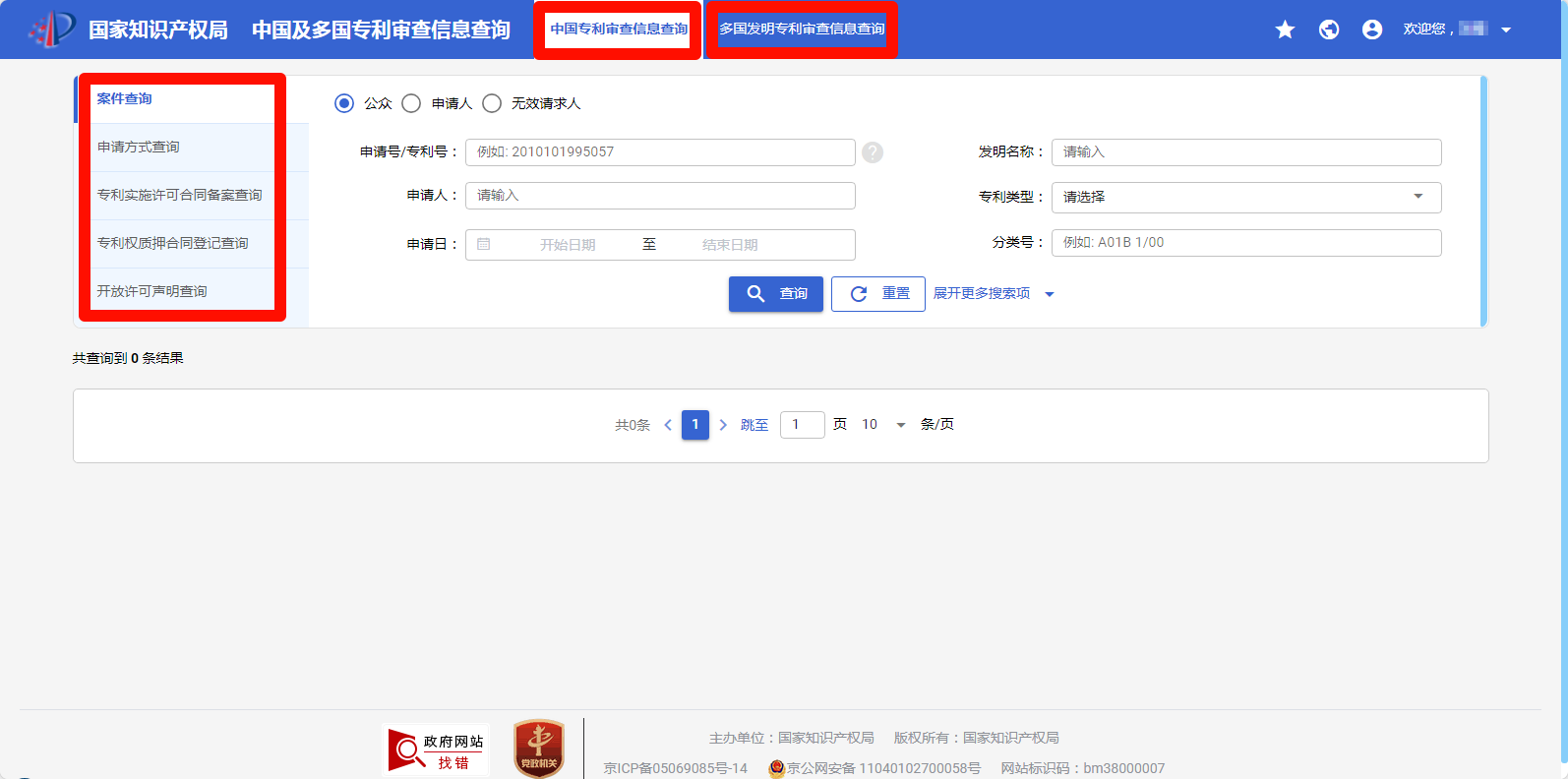Click the 结束日期 end date field
Image resolution: width=1568 pixels, height=779 pixels.
[x=730, y=245]
